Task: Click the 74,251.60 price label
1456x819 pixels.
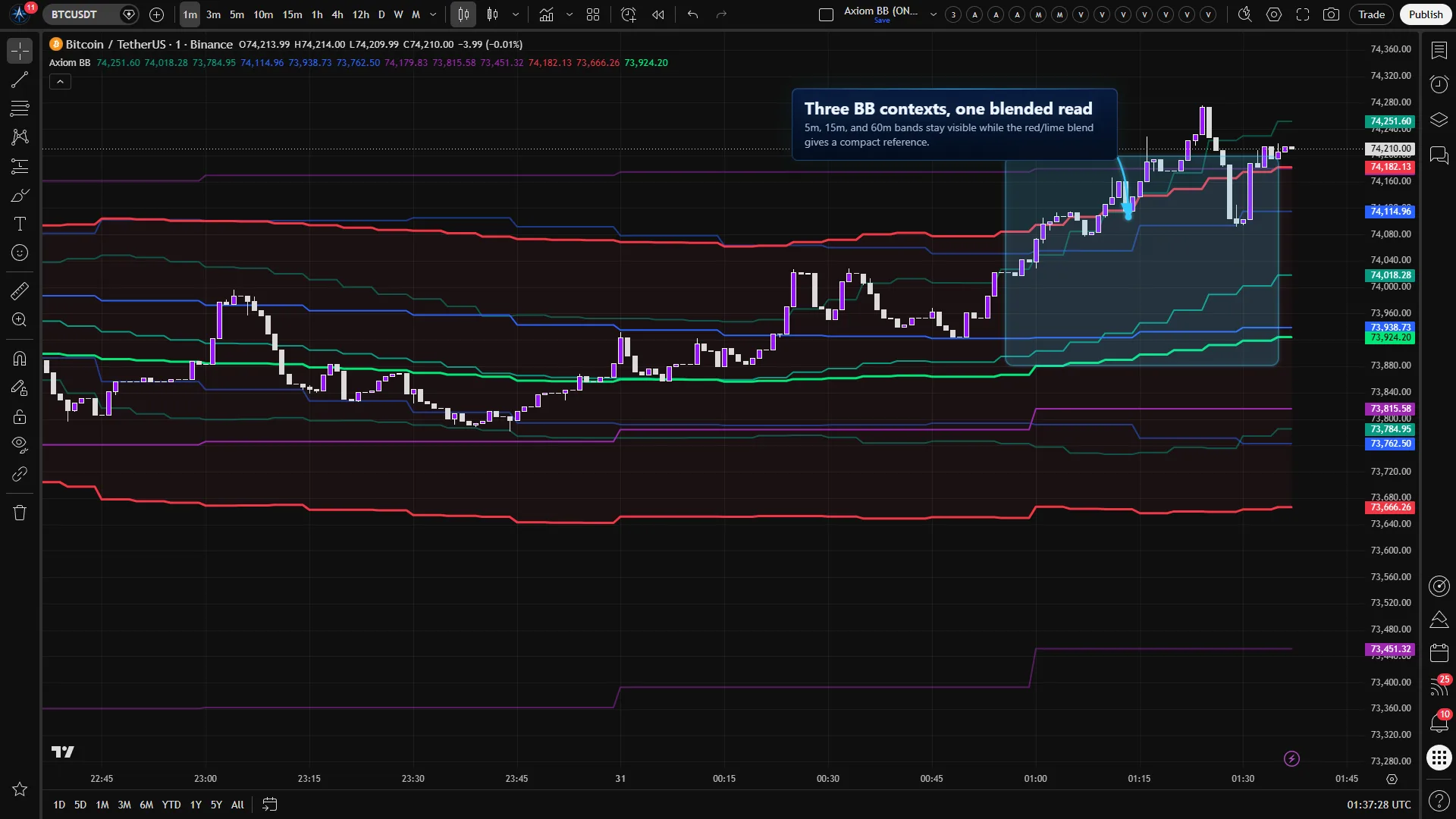Action: pos(1390,121)
